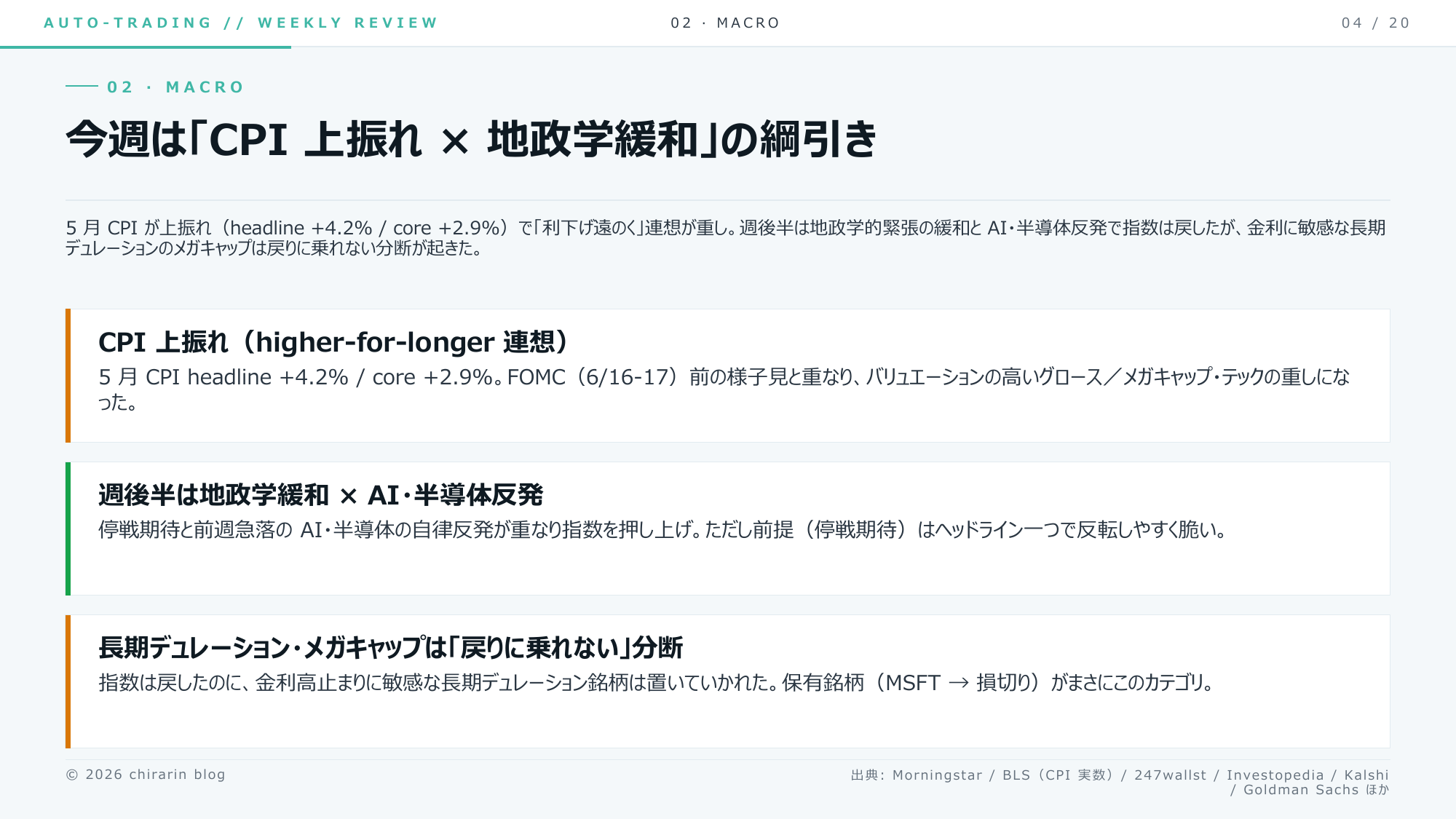Image resolution: width=1456 pixels, height=819 pixels.
Task: Click card body text mentioning FOMC（6/16-17）
Action: pos(724,389)
